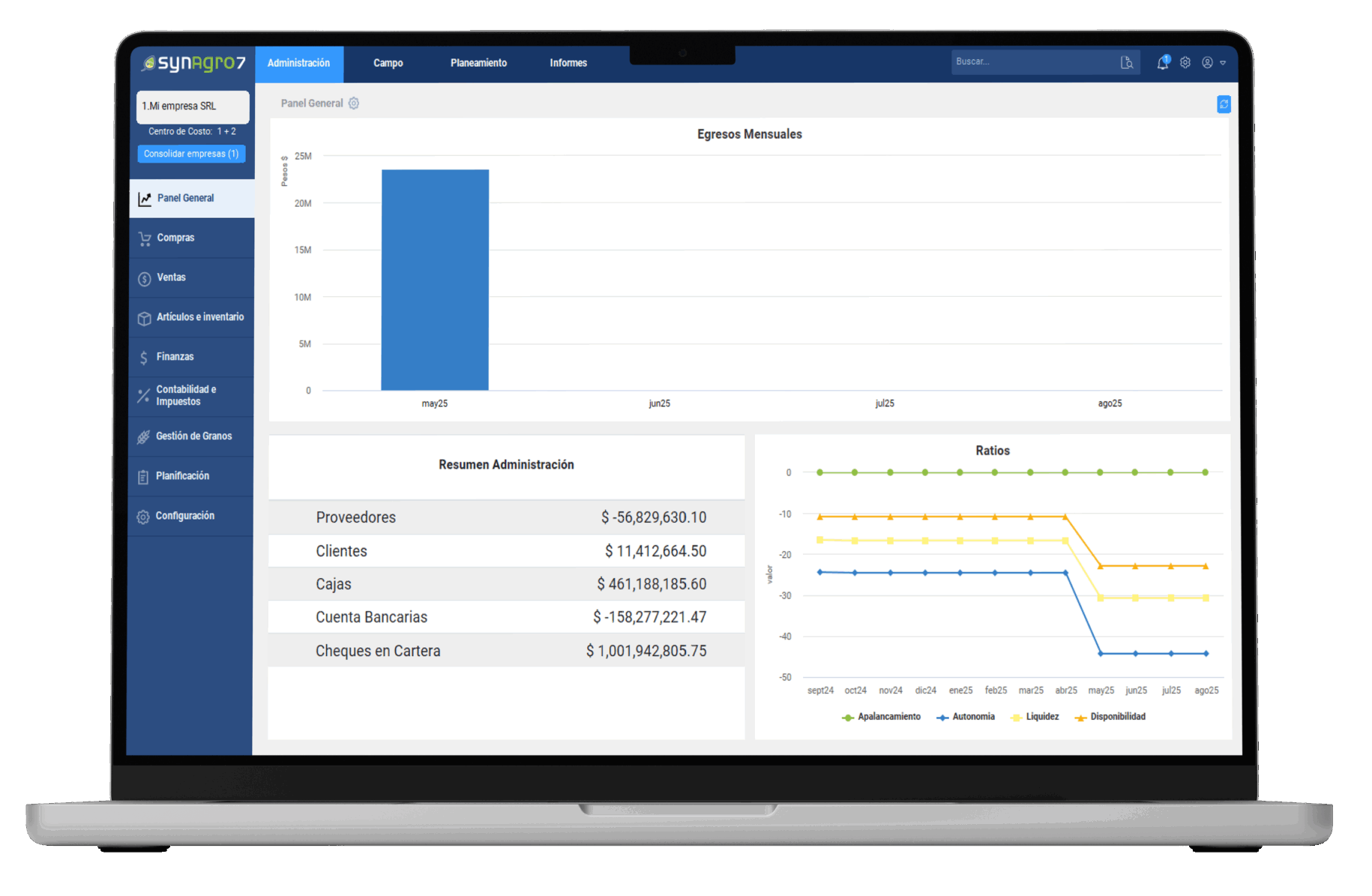Click the Centro de Costo link
Viewport: 1372px width, 896px height.
[x=192, y=131]
